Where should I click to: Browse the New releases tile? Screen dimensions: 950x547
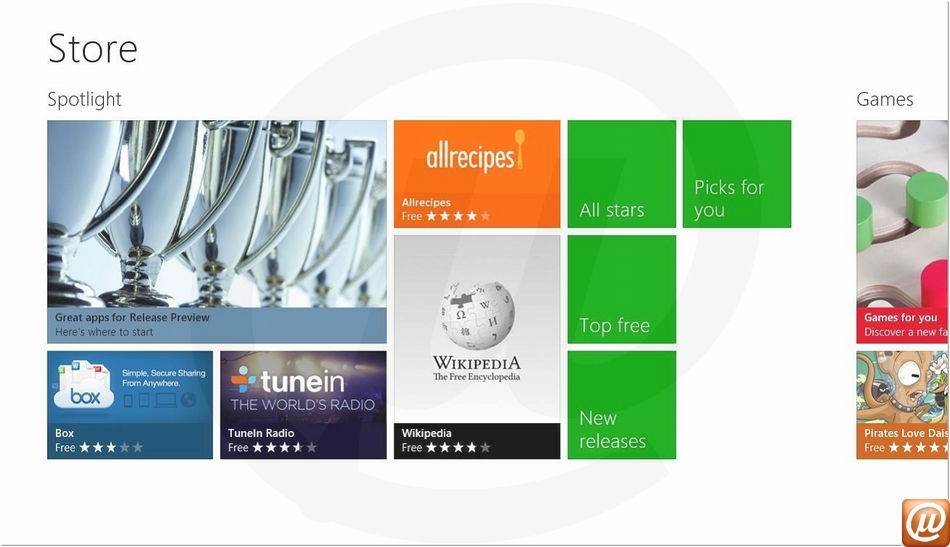click(x=622, y=405)
